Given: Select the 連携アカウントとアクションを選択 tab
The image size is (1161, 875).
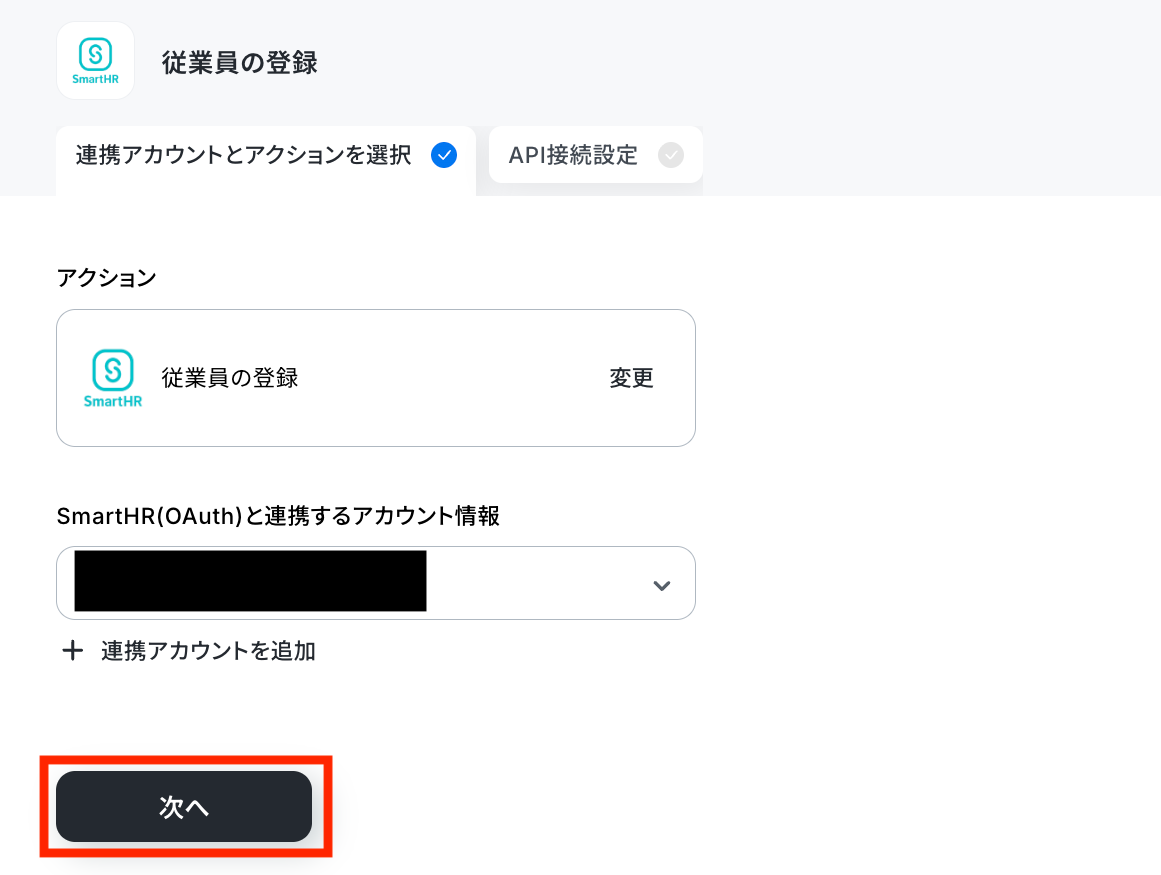Looking at the screenshot, I should 266,159.
